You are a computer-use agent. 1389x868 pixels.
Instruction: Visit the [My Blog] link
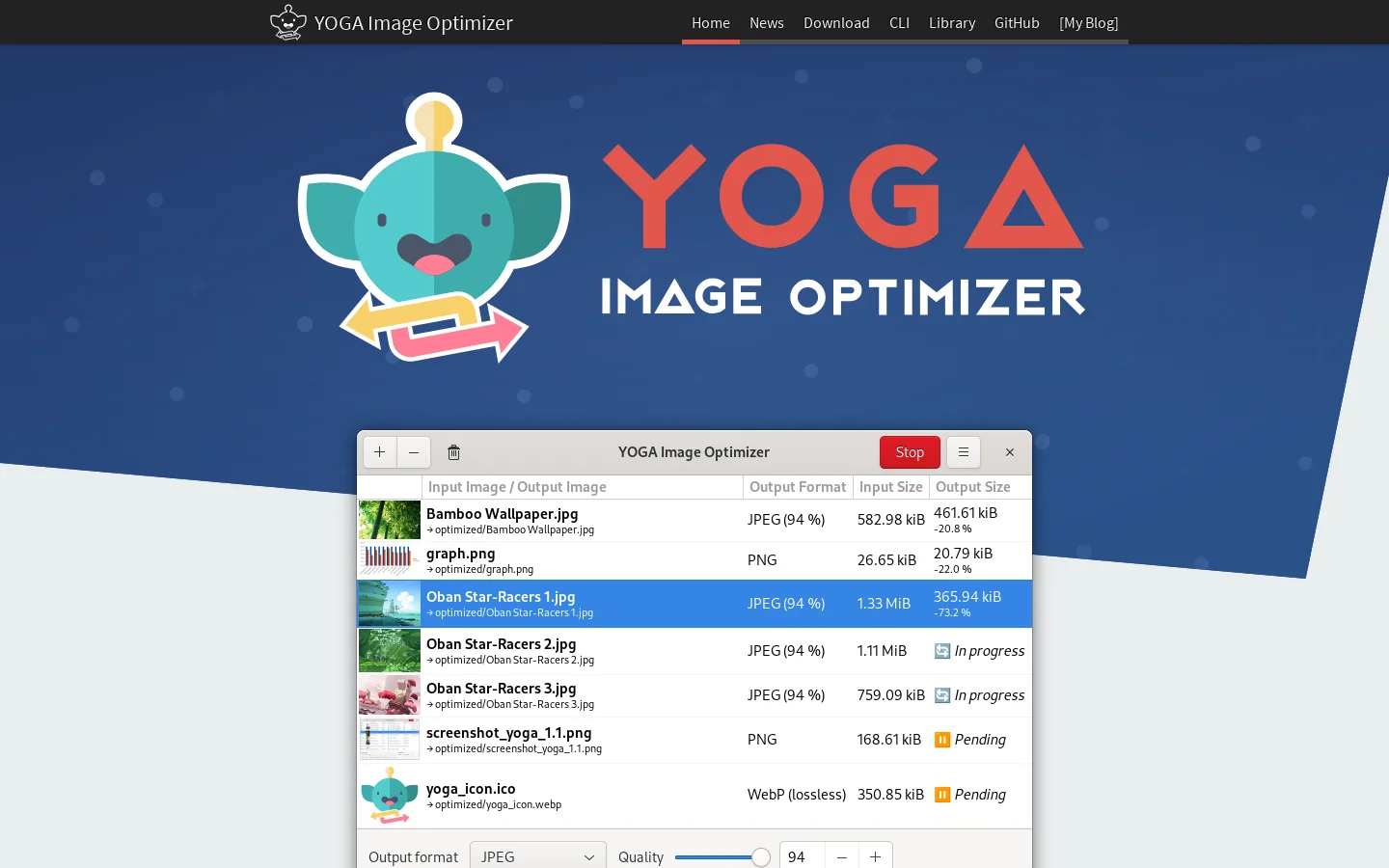click(x=1089, y=23)
